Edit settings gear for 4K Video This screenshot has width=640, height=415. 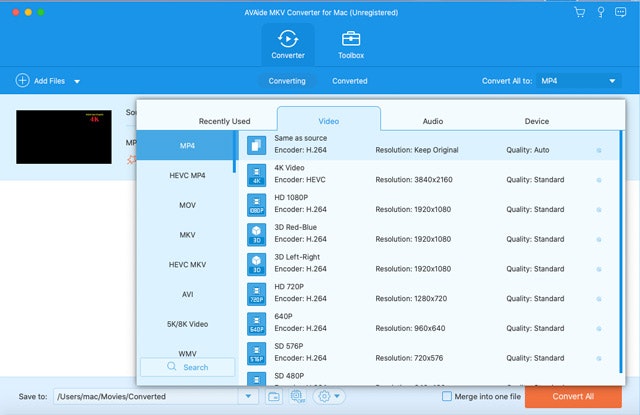pyautogui.click(x=599, y=180)
